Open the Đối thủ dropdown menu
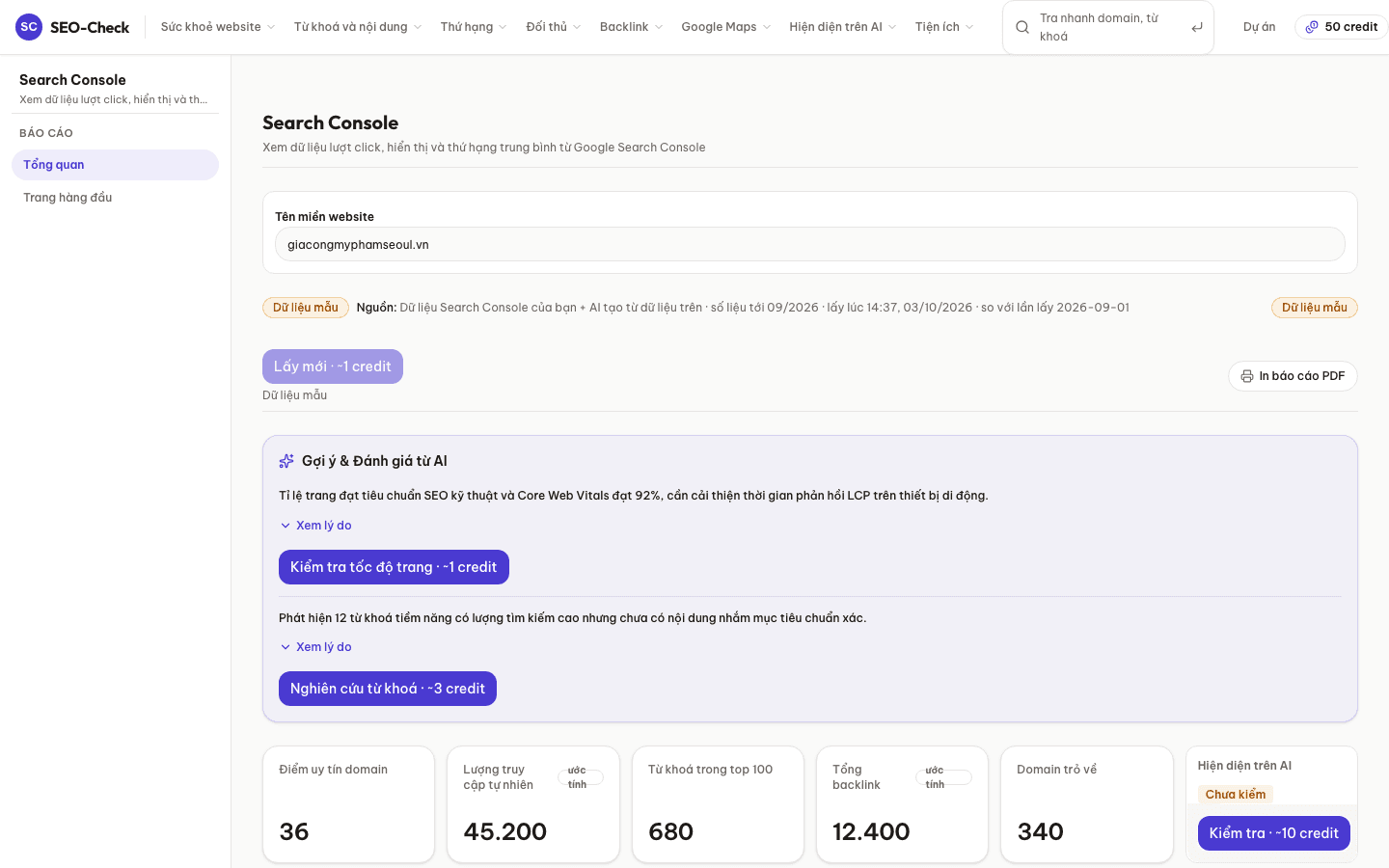This screenshot has width=1389, height=868. click(x=554, y=27)
